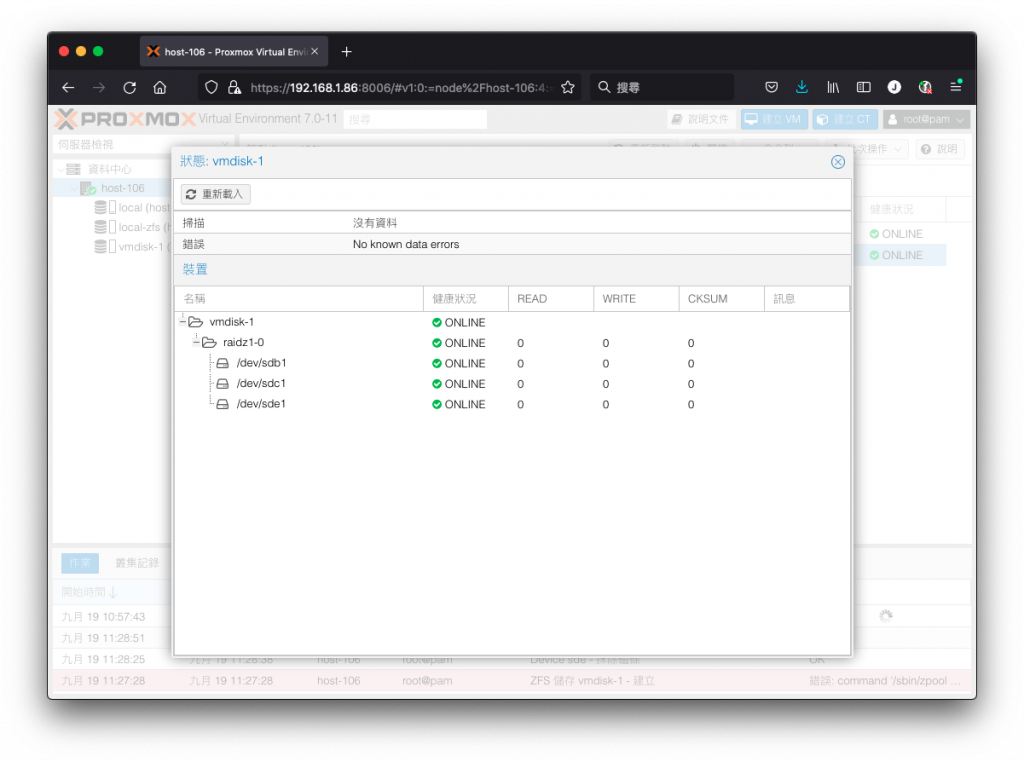Click the /dev/sde1 drive icon
1024x762 pixels.
point(223,404)
